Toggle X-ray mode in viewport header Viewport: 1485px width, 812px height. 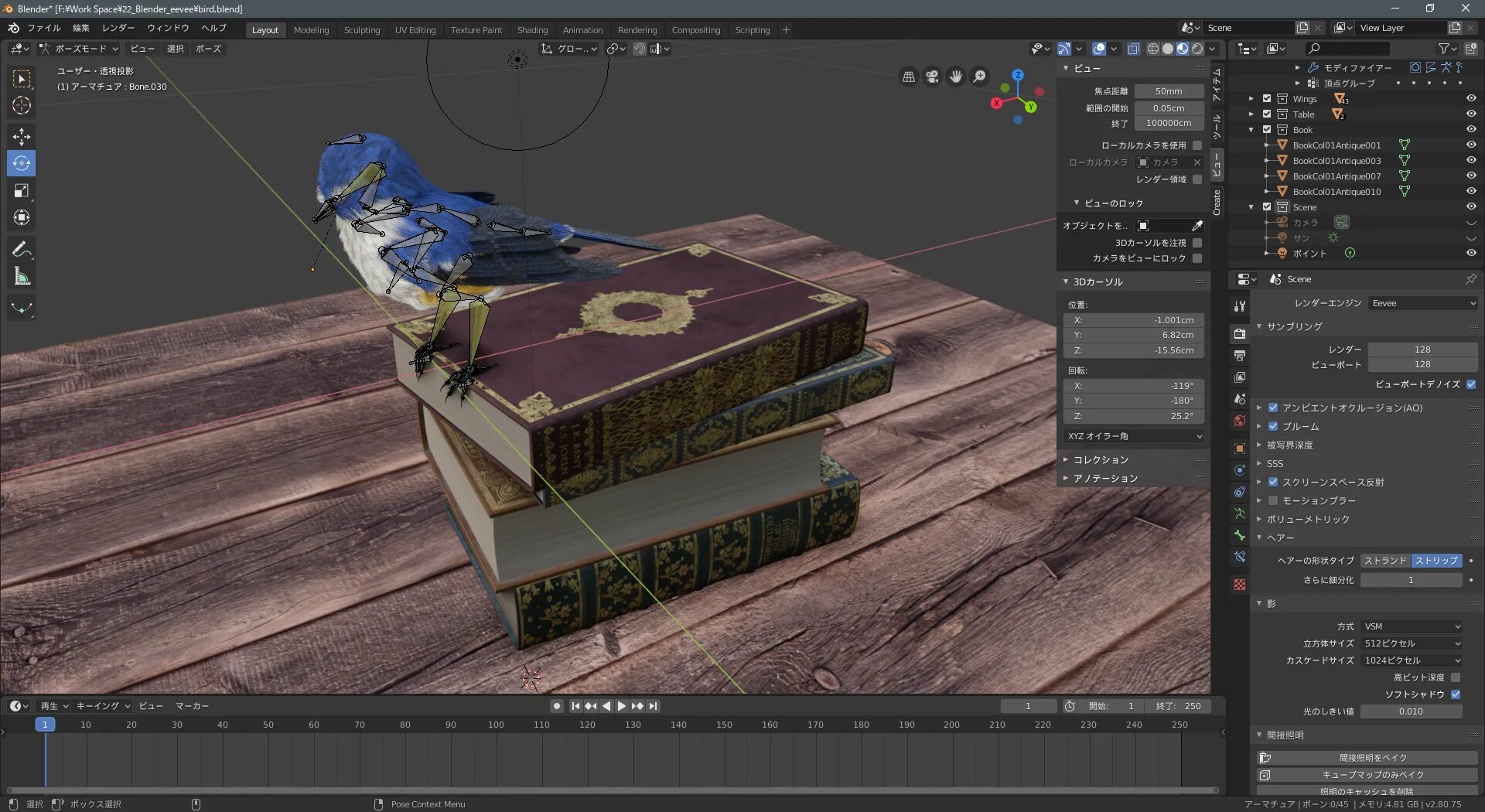coord(1134,49)
